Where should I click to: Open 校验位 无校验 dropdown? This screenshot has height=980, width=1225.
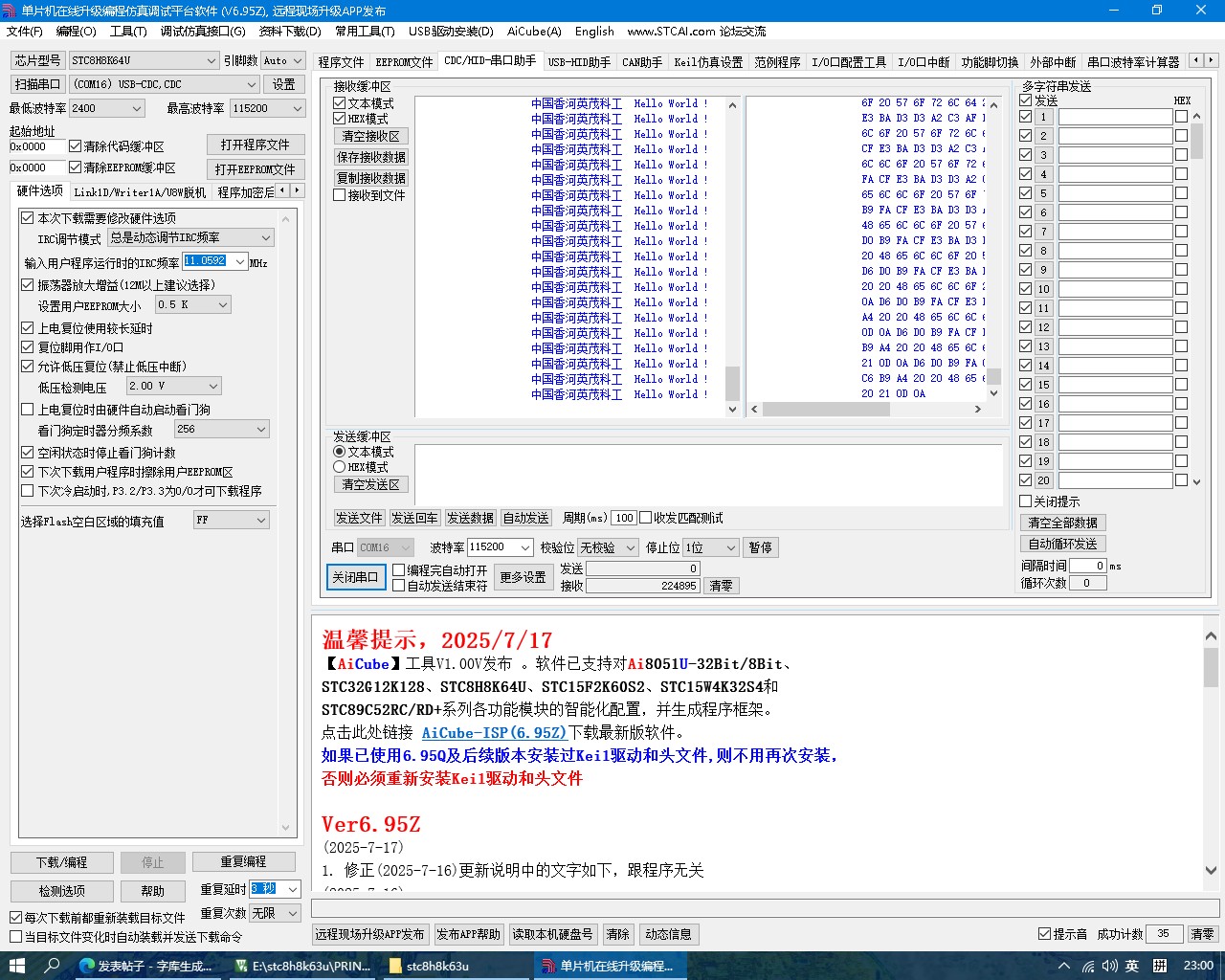[x=608, y=547]
